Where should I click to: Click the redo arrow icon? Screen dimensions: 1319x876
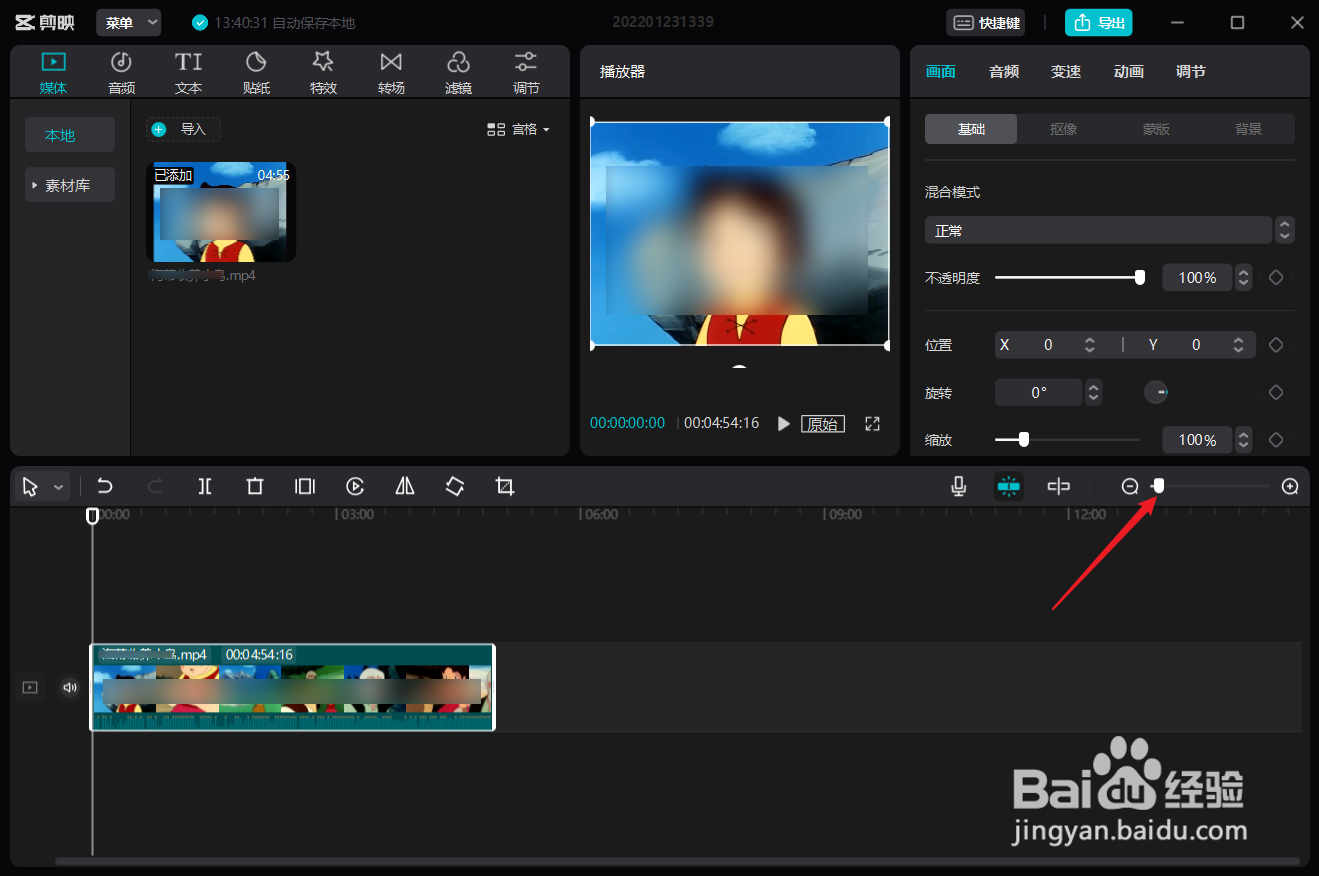[155, 486]
